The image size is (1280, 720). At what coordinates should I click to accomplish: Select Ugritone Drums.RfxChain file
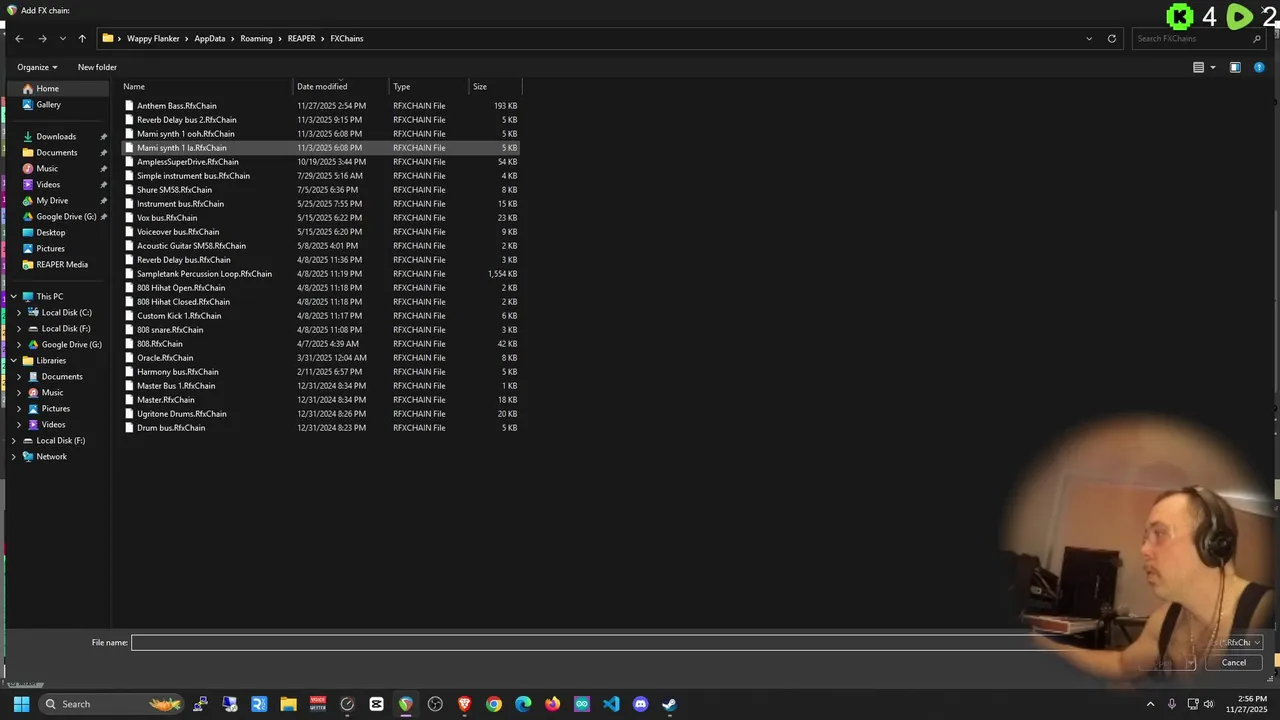[320, 413]
